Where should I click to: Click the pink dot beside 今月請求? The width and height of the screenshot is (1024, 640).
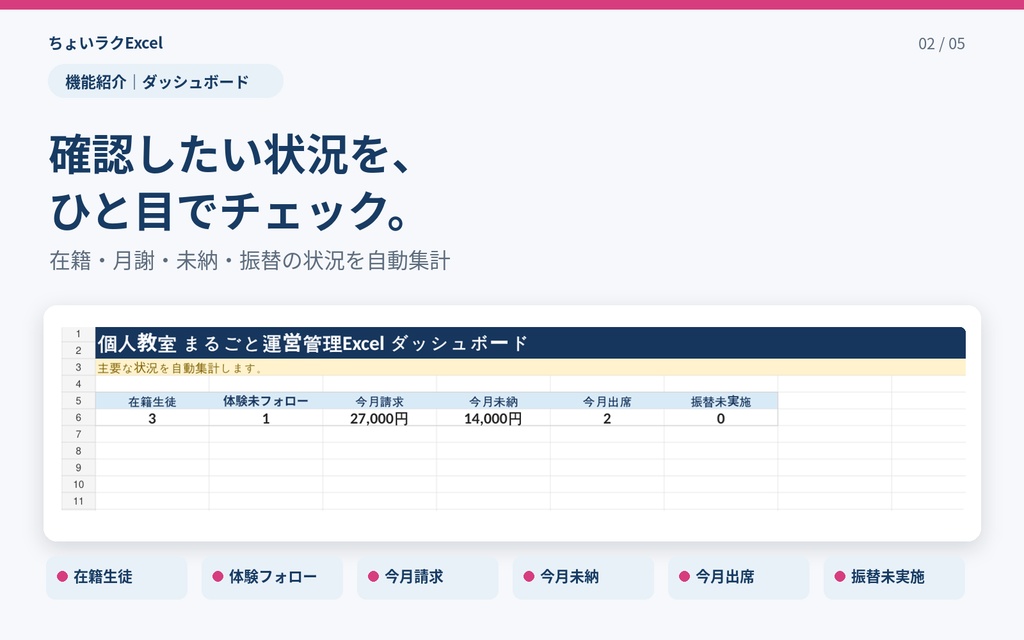374,577
